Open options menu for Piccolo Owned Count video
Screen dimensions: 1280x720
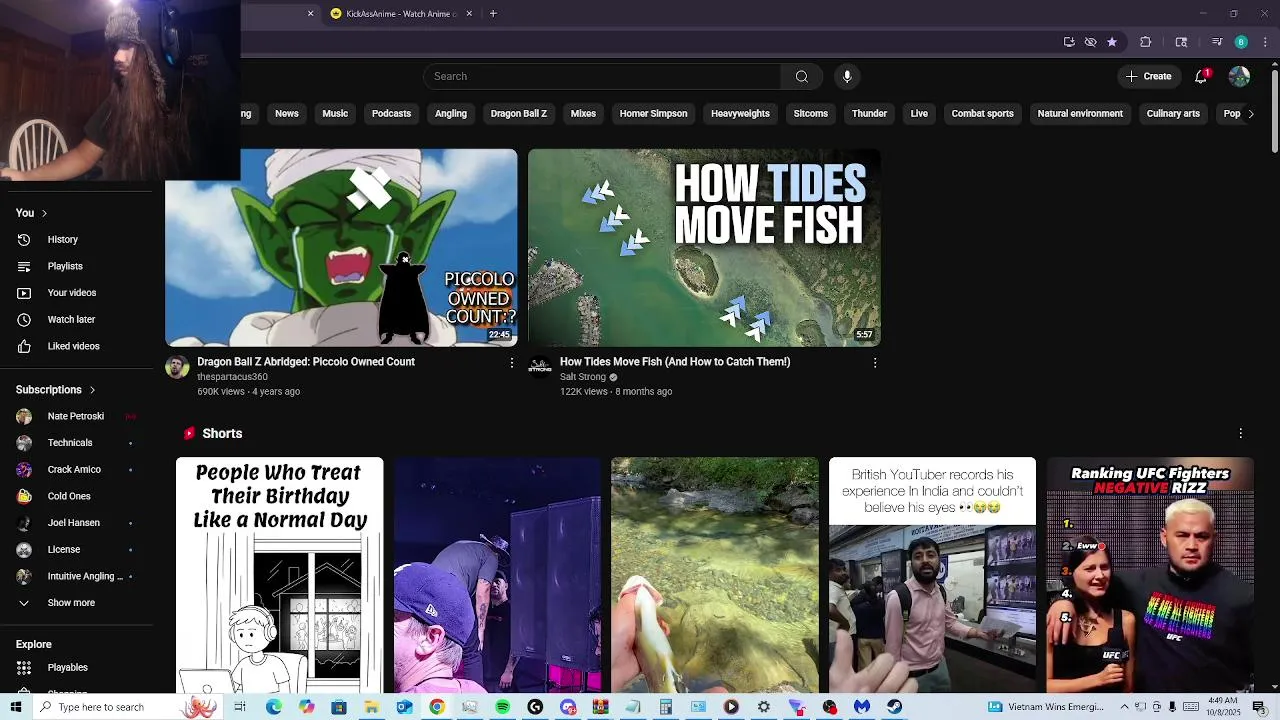coord(512,363)
